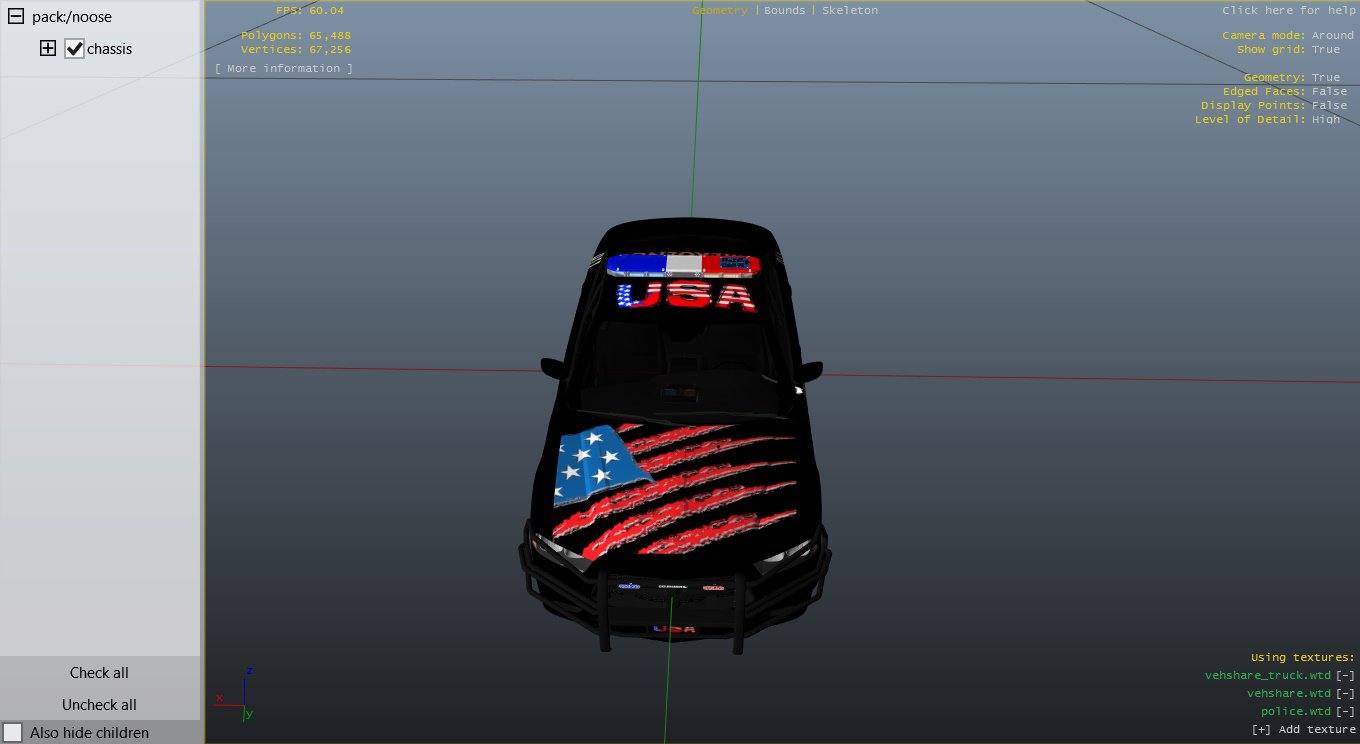This screenshot has height=744, width=1360.
Task: Remove the vehshare_truck.wtd texture with [-]
Action: 1345,676
